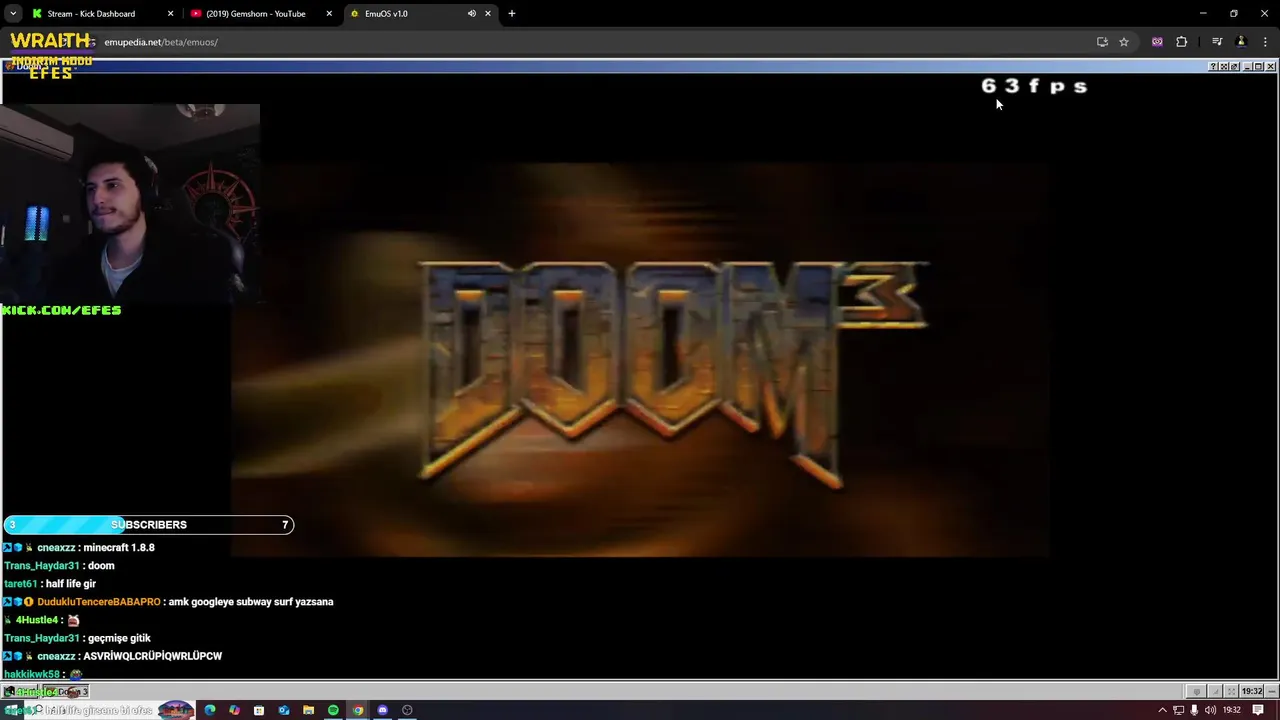Click the Doom 3 window fullscreen button
Screen dimensions: 1280x720
1224,67
